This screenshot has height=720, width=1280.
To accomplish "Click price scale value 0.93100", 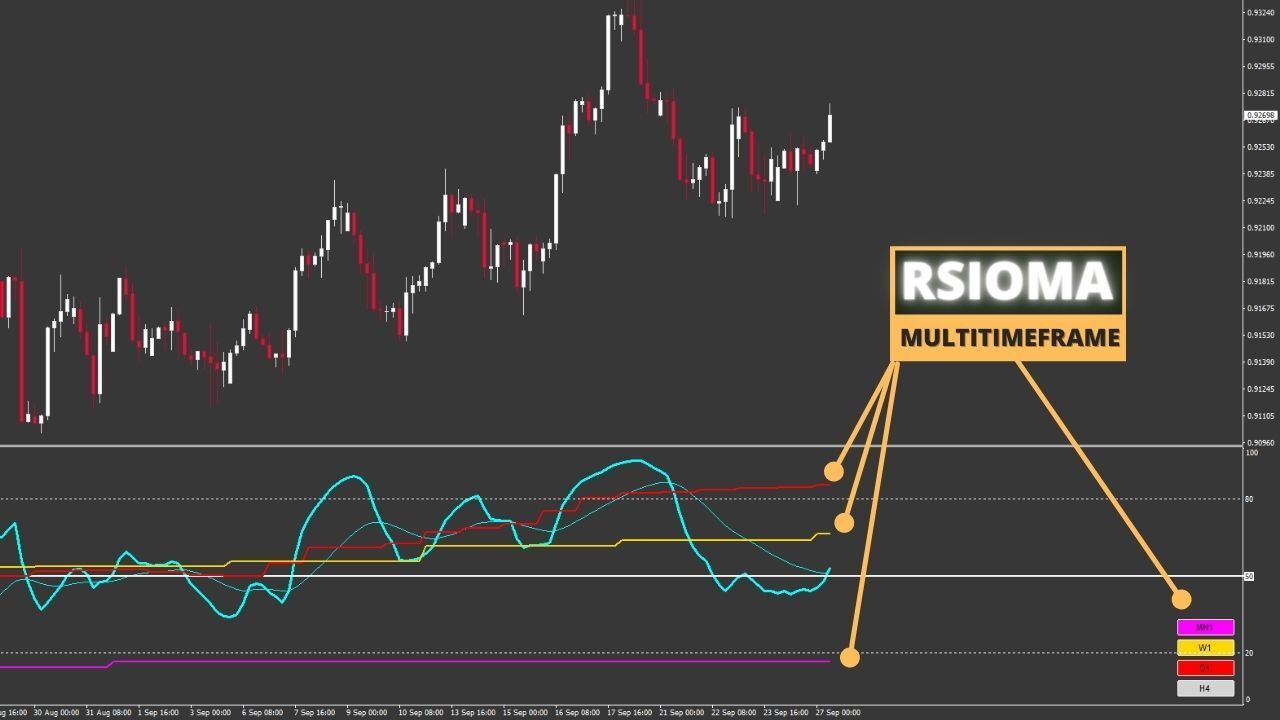I will pos(1259,40).
